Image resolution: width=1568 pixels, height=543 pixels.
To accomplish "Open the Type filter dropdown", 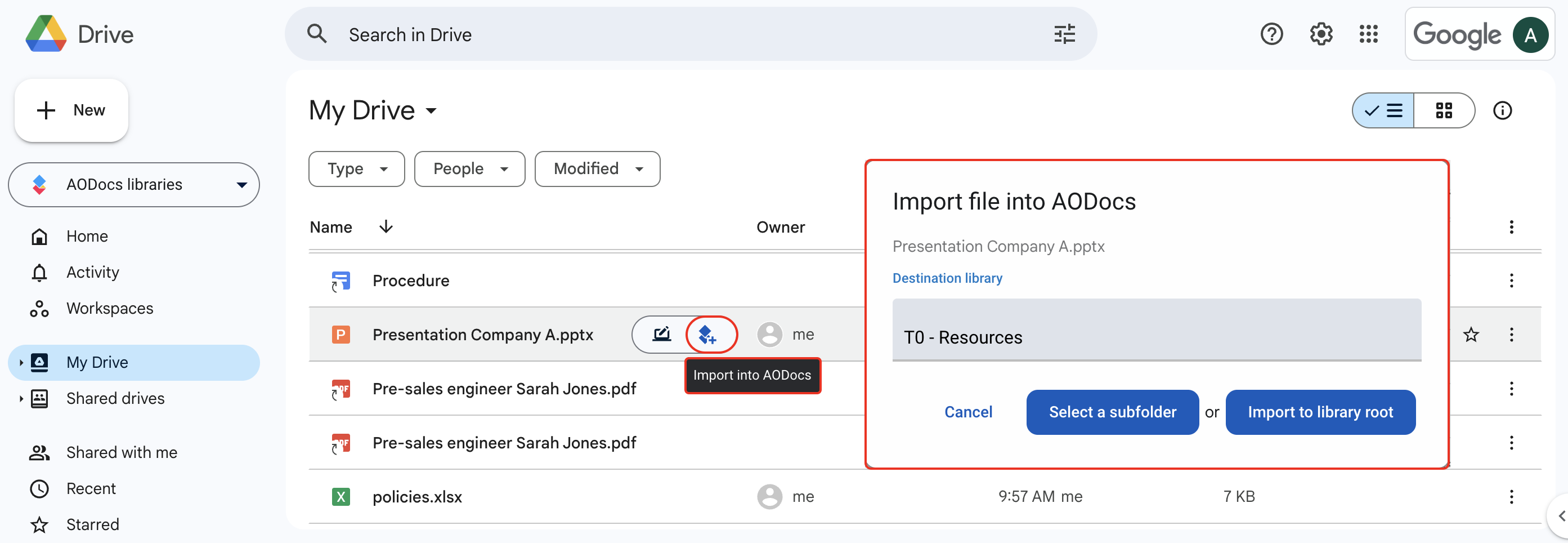I will click(x=357, y=169).
